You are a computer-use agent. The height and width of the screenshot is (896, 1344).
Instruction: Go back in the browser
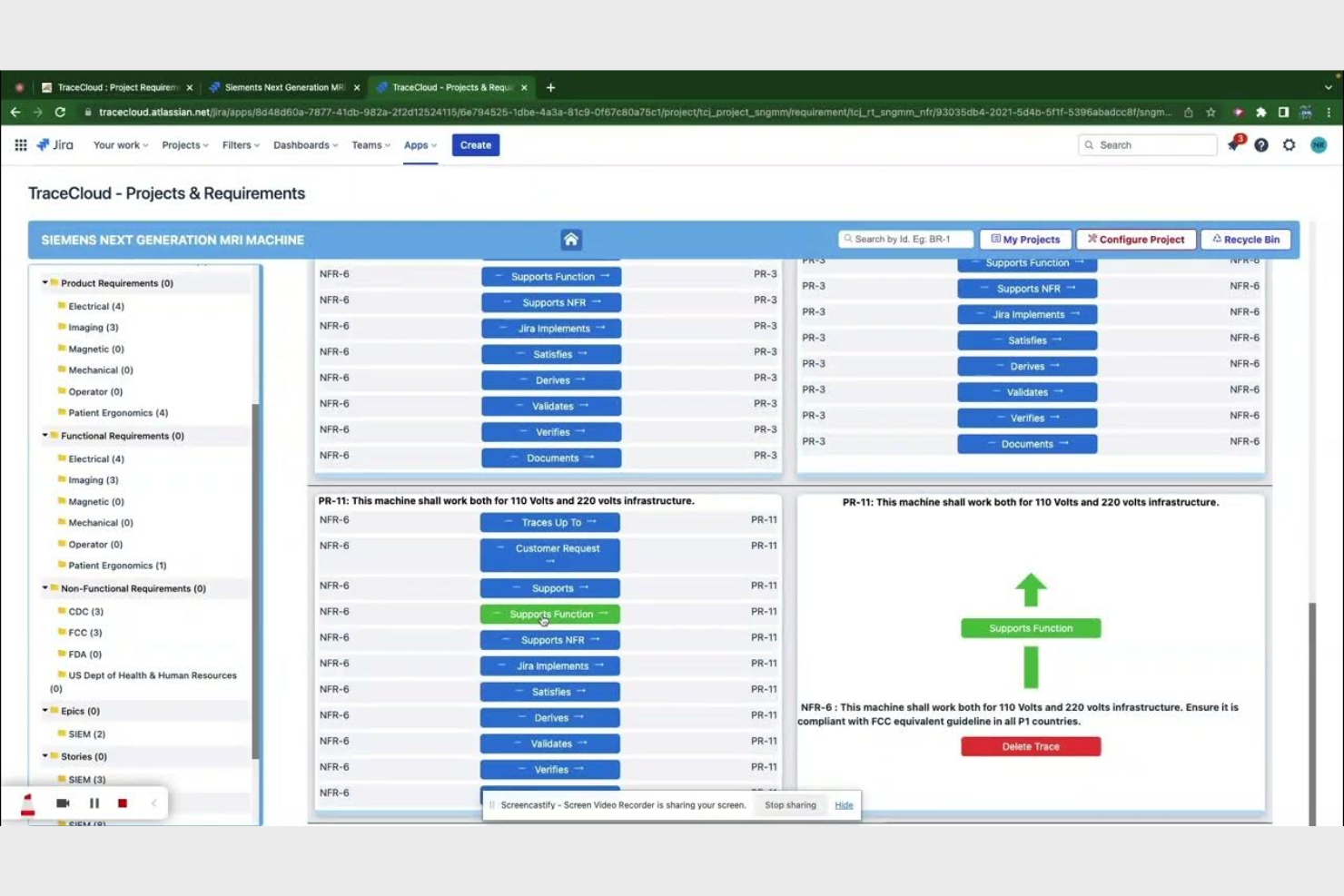[15, 113]
